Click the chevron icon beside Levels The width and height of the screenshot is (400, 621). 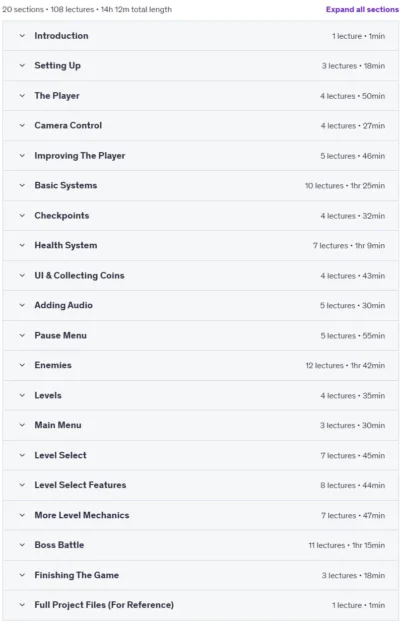point(22,395)
